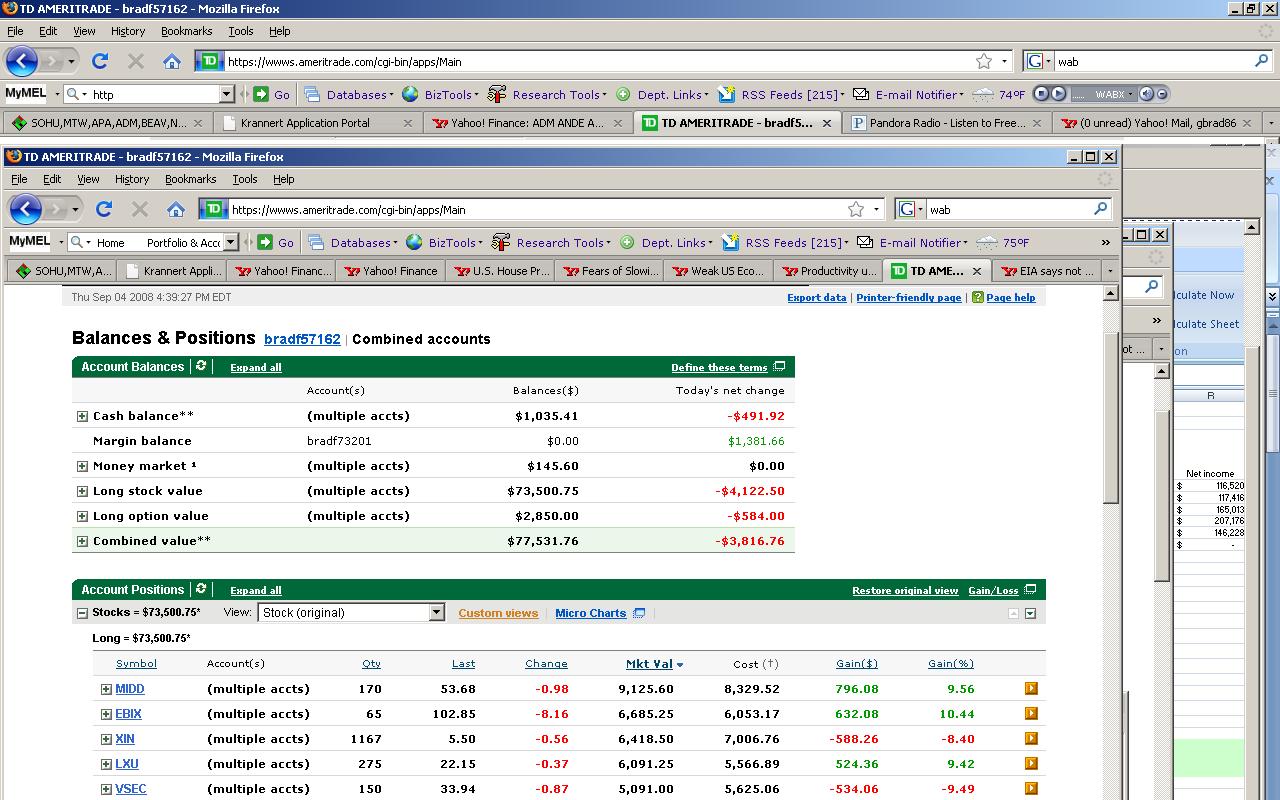Switch to the U.S. House Pr... tab
The width and height of the screenshot is (1280, 800).
tap(501, 271)
